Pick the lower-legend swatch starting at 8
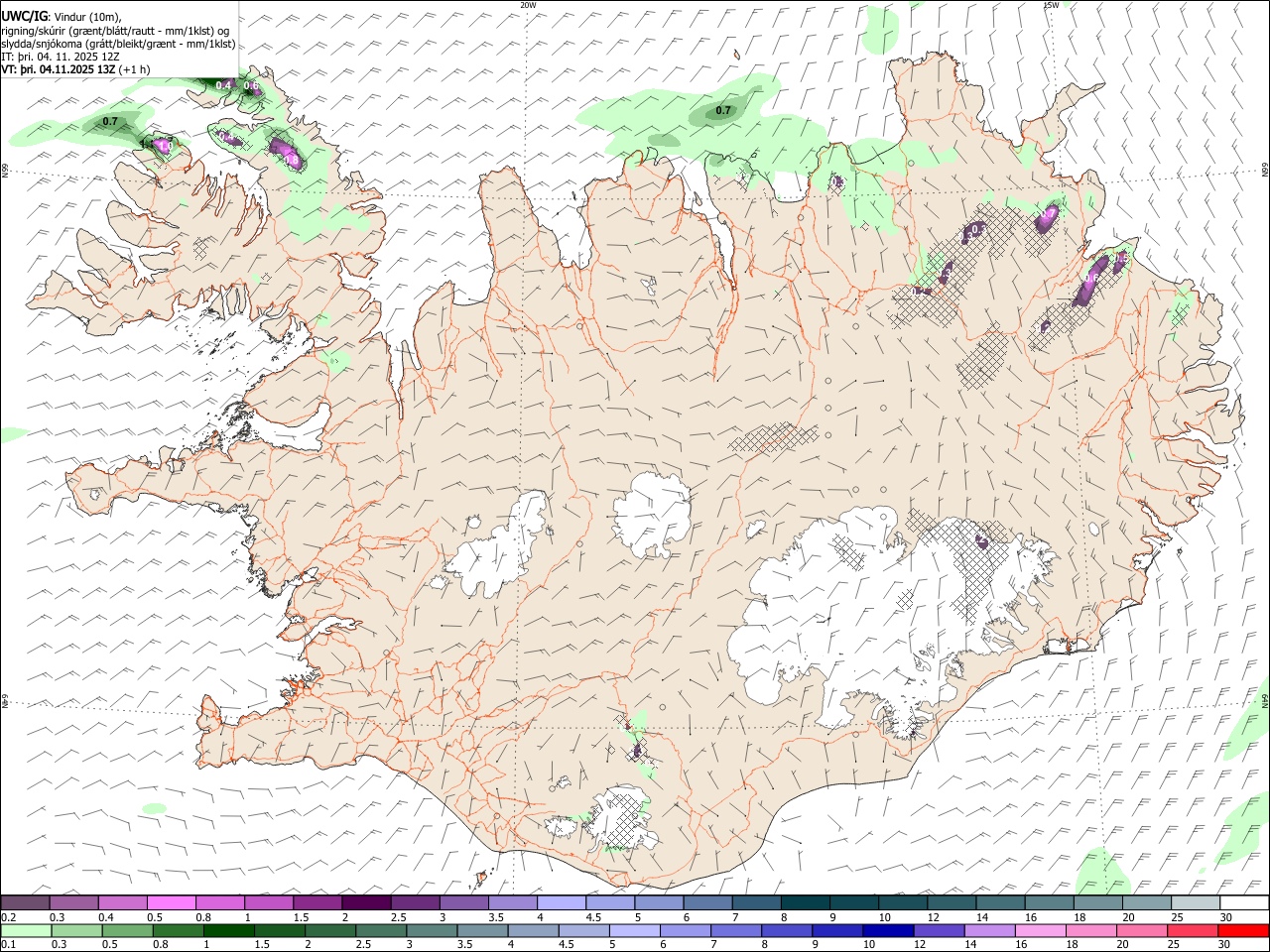Screen dimensions: 1270x952 click(786, 931)
